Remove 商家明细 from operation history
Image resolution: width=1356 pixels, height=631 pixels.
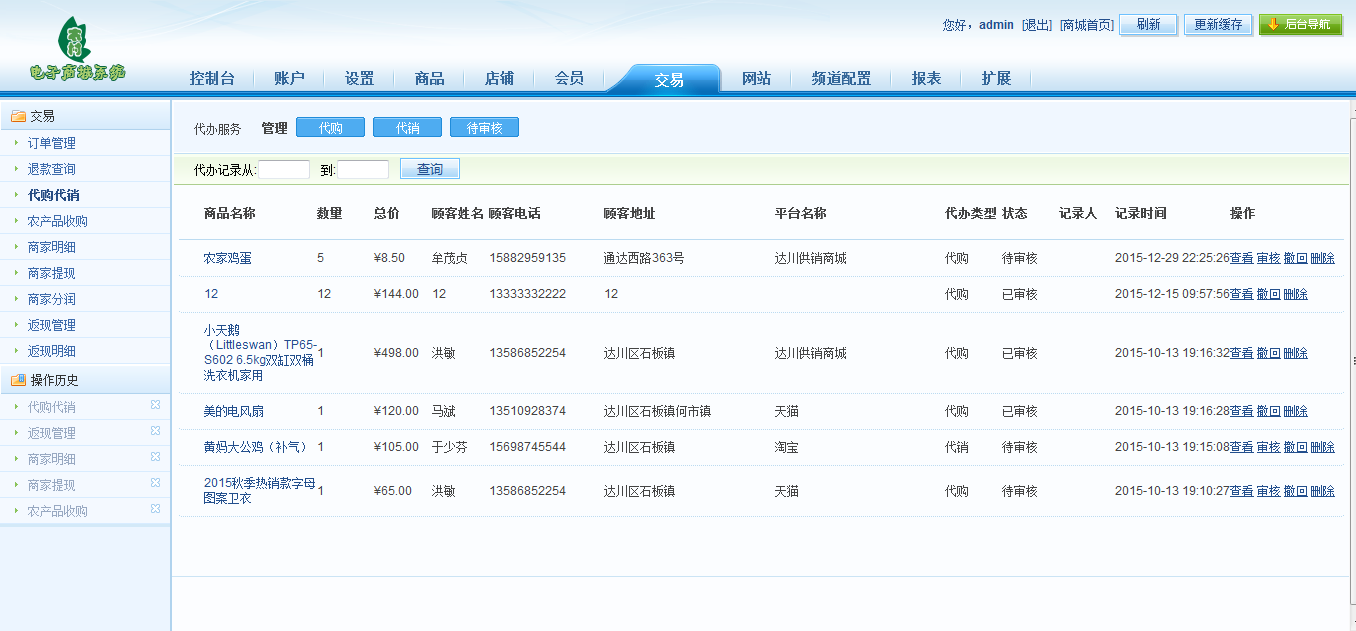[155, 457]
